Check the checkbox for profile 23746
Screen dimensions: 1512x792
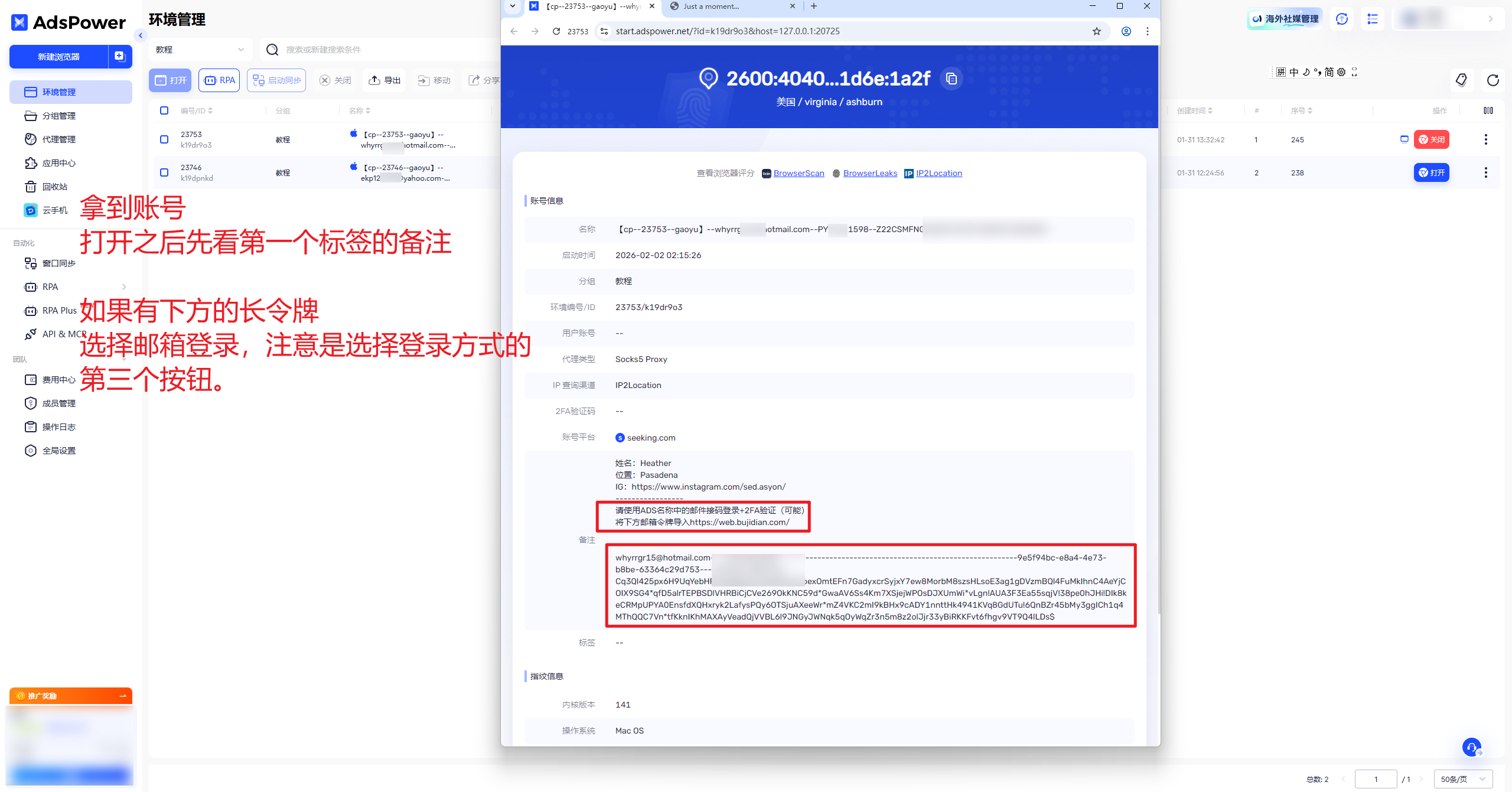click(164, 172)
